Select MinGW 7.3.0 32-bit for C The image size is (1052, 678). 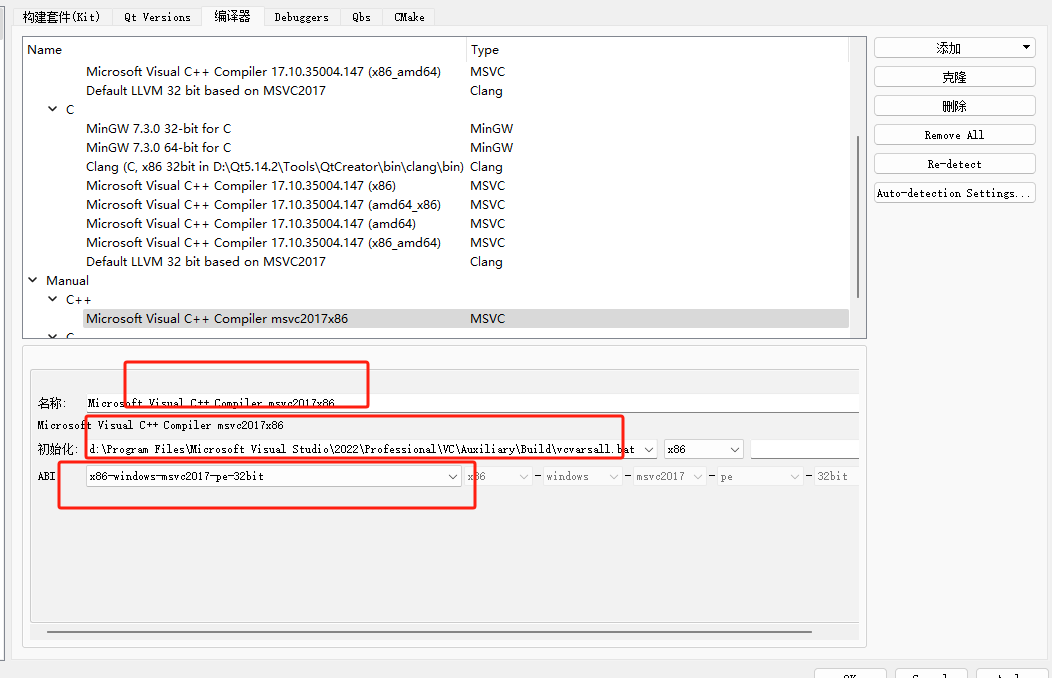click(x=158, y=128)
